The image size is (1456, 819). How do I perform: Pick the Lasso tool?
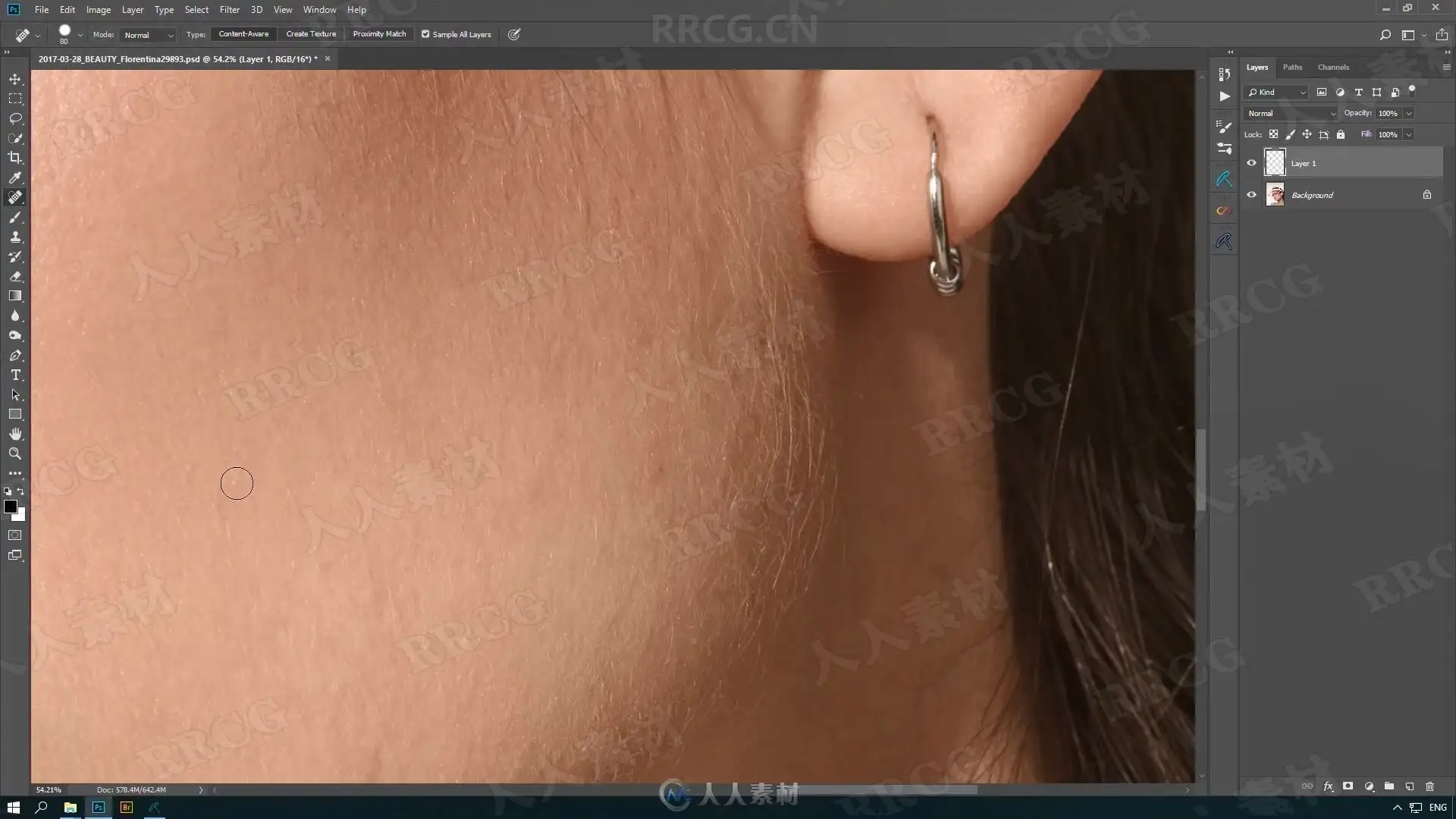[x=15, y=118]
